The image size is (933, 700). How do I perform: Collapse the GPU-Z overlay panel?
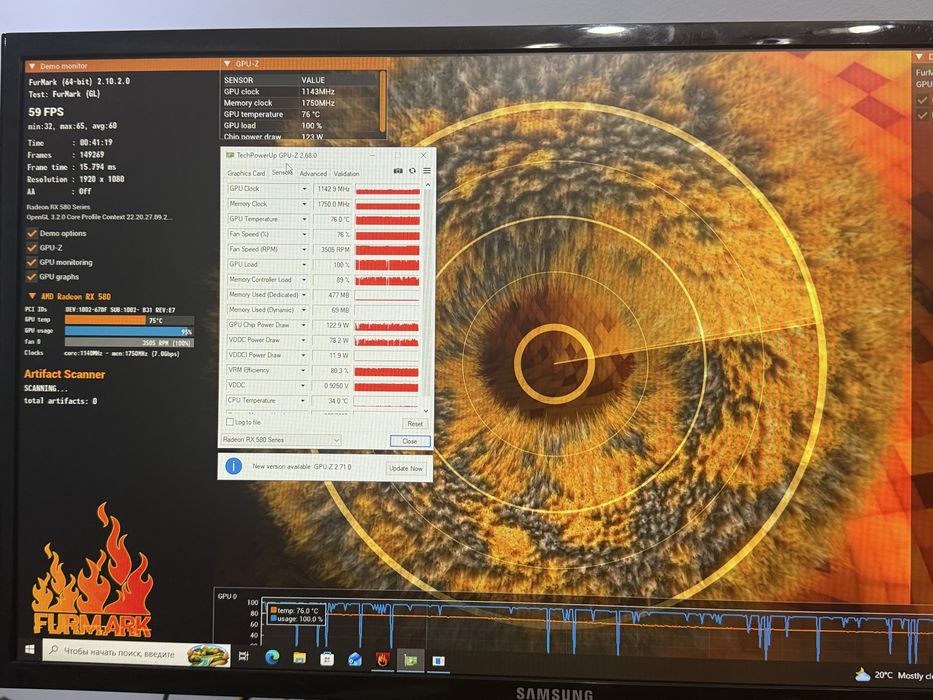pyautogui.click(x=227, y=63)
